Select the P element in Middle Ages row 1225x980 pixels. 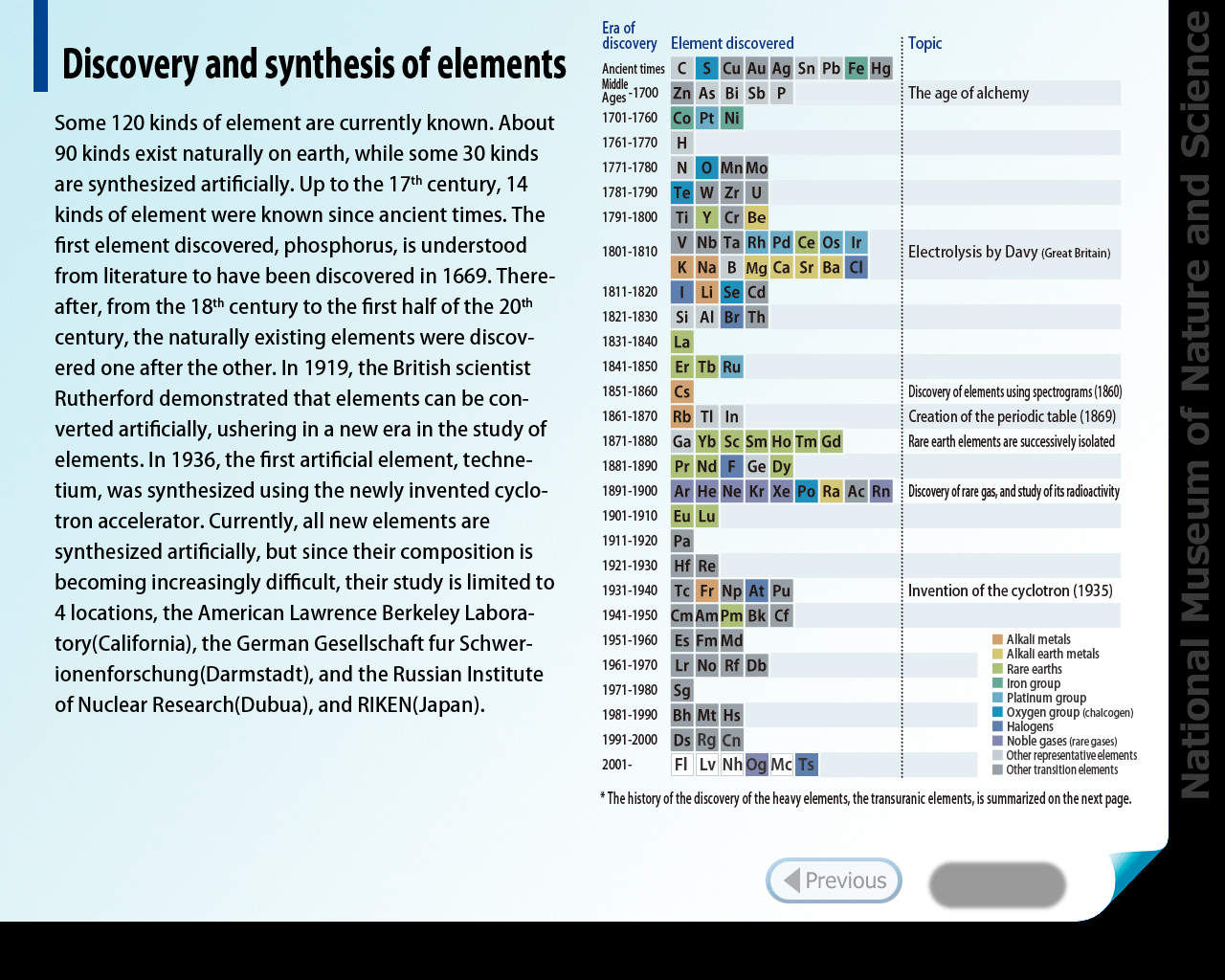pos(781,93)
